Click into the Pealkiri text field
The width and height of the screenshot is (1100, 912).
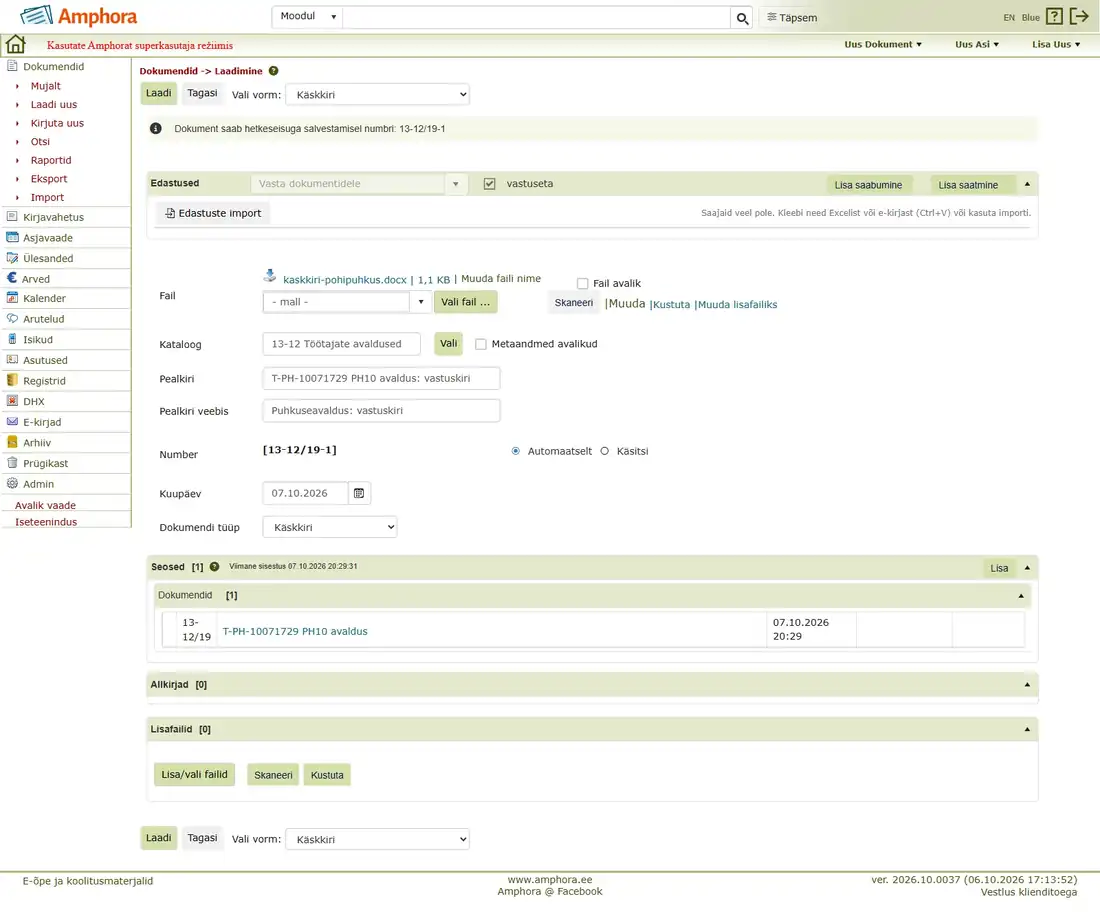click(x=381, y=379)
